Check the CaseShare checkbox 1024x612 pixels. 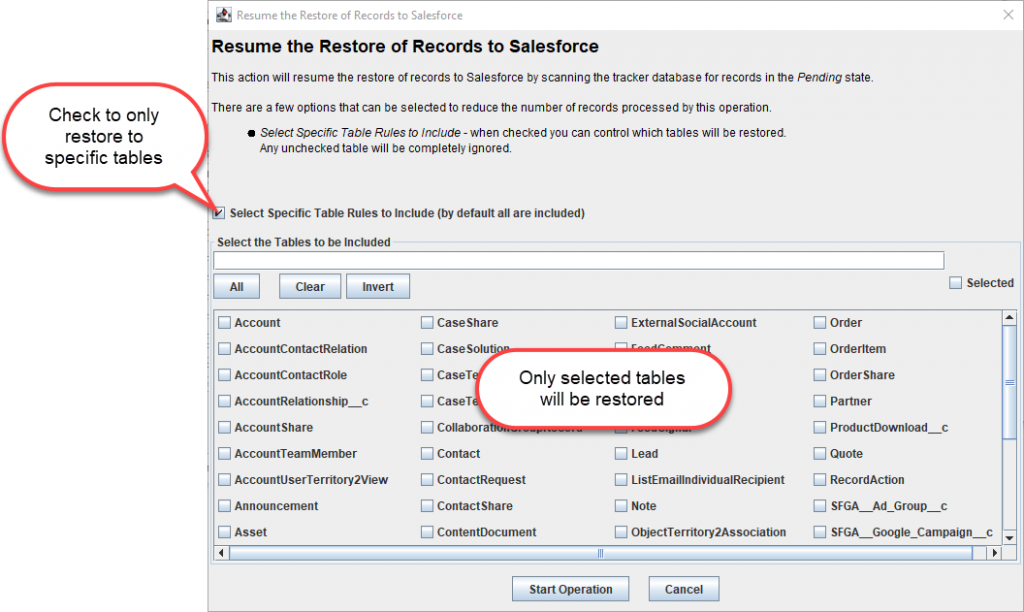[427, 323]
